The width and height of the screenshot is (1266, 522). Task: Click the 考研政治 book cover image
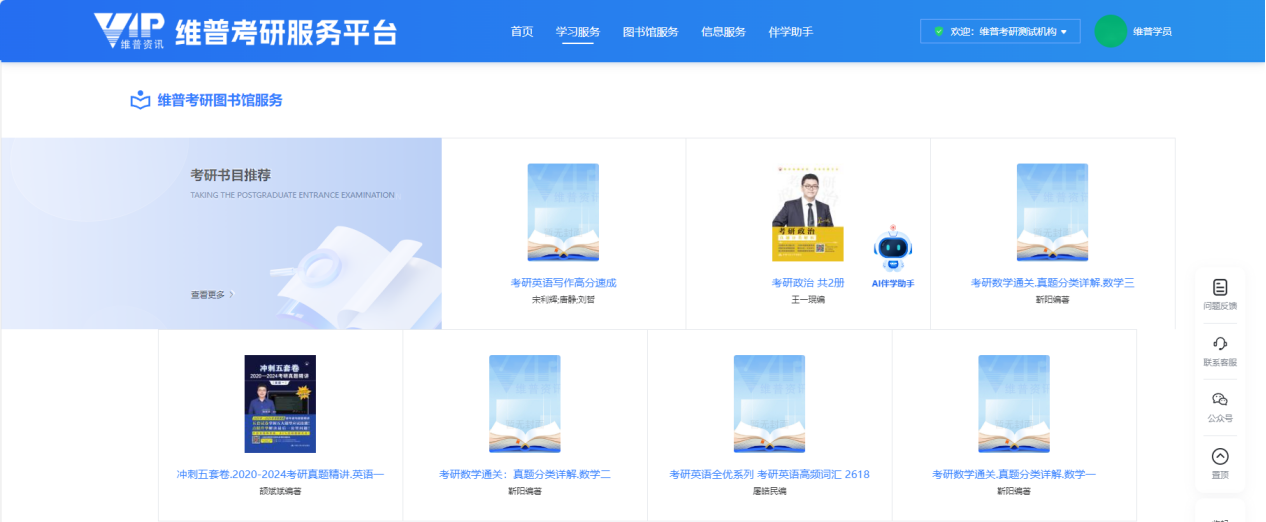pyautogui.click(x=807, y=213)
